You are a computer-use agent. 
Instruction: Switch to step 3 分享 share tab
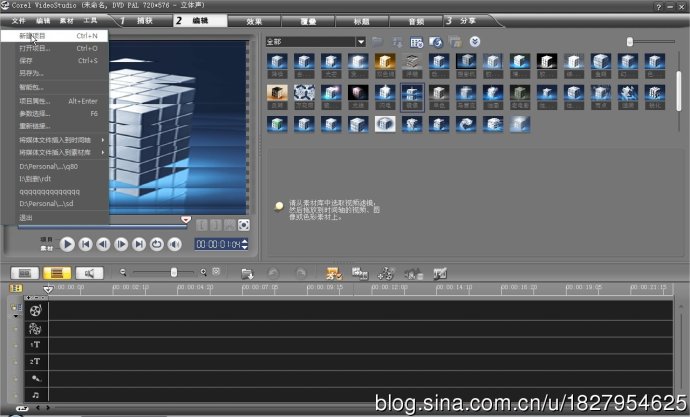point(467,21)
